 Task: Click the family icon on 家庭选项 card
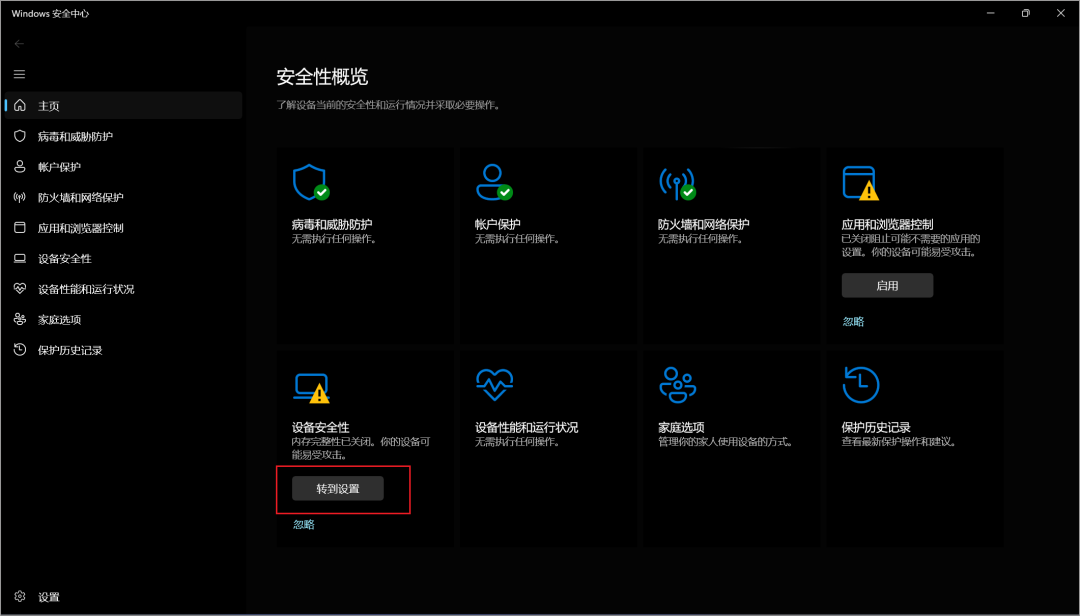click(x=678, y=384)
